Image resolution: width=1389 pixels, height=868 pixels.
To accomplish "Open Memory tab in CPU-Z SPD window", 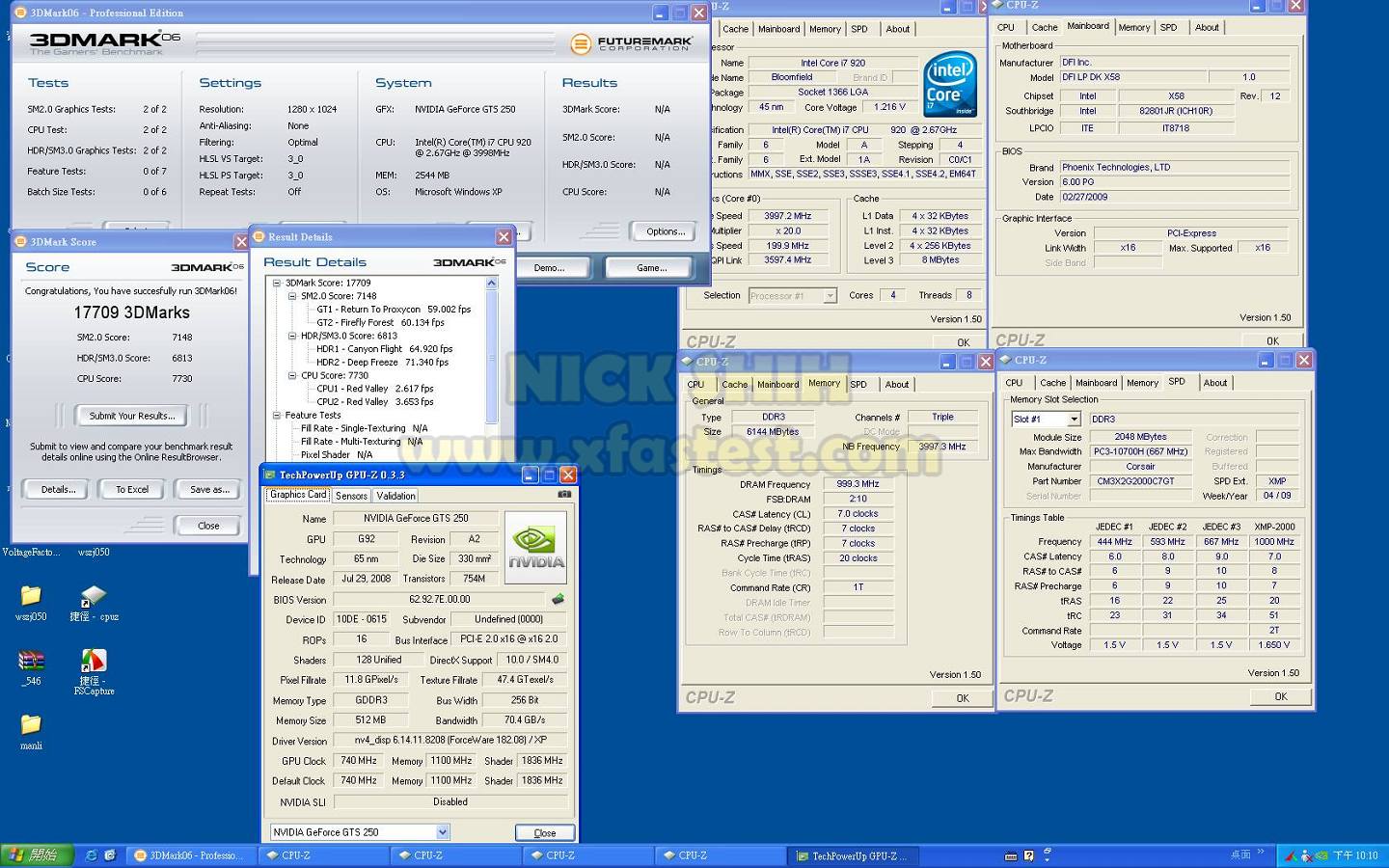I will tap(1142, 383).
